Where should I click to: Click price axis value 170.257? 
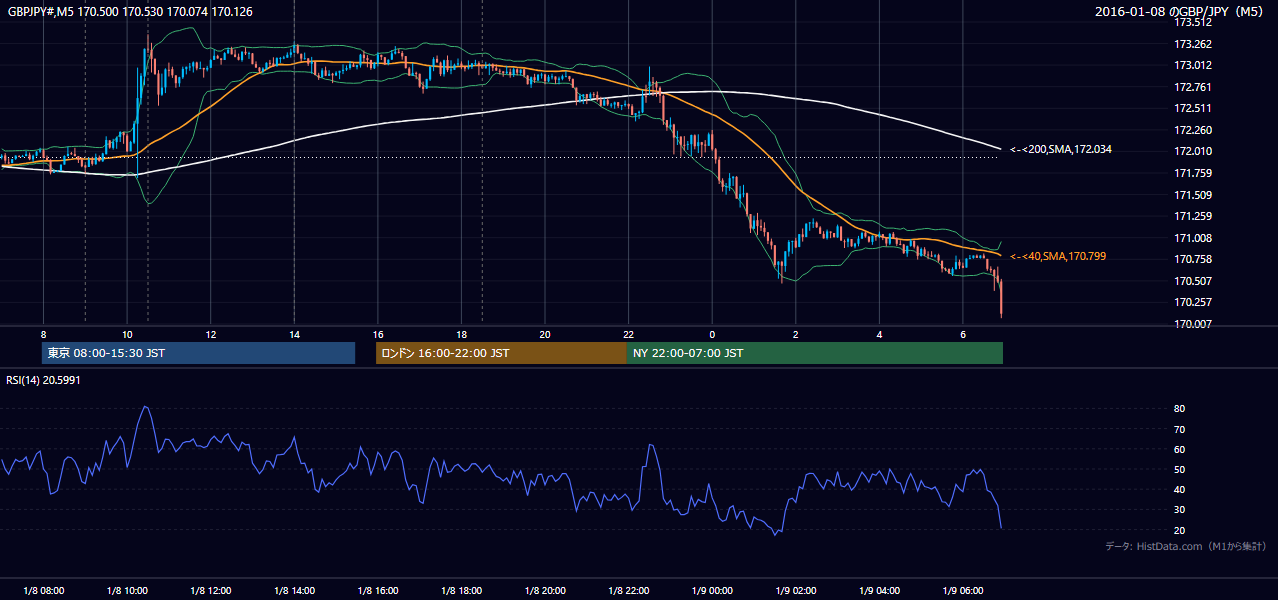(x=1194, y=302)
